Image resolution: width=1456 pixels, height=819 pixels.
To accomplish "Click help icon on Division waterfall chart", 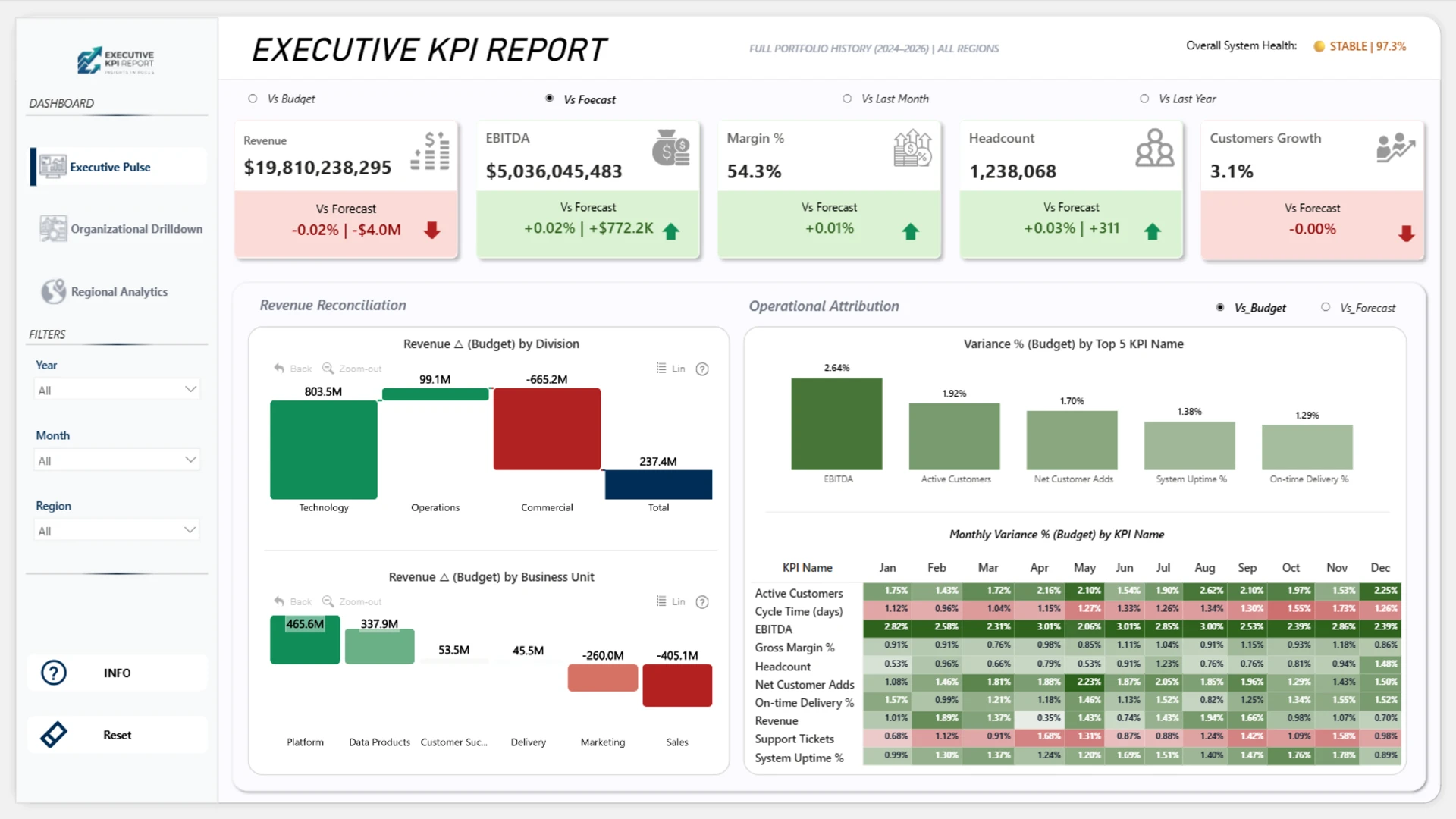I will (x=702, y=369).
